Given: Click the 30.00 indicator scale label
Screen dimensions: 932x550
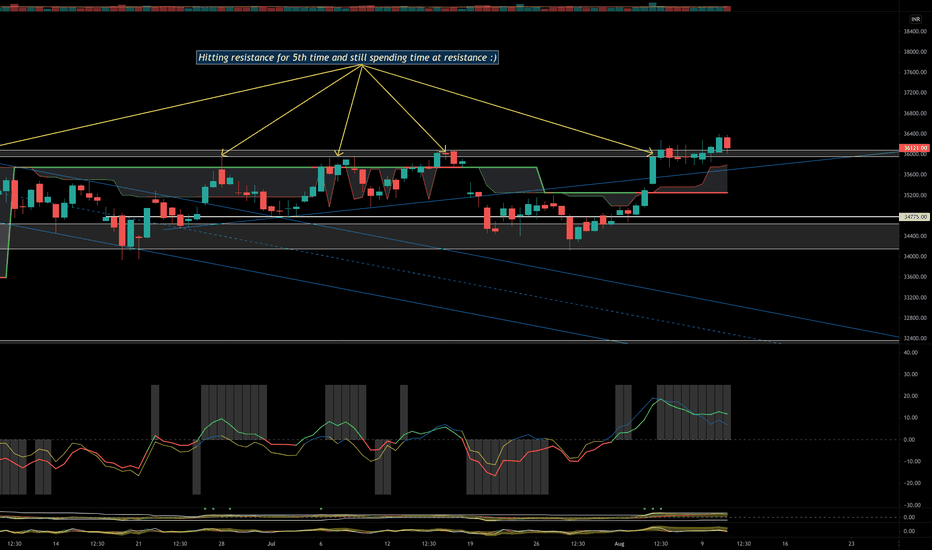Looking at the screenshot, I should click(910, 375).
